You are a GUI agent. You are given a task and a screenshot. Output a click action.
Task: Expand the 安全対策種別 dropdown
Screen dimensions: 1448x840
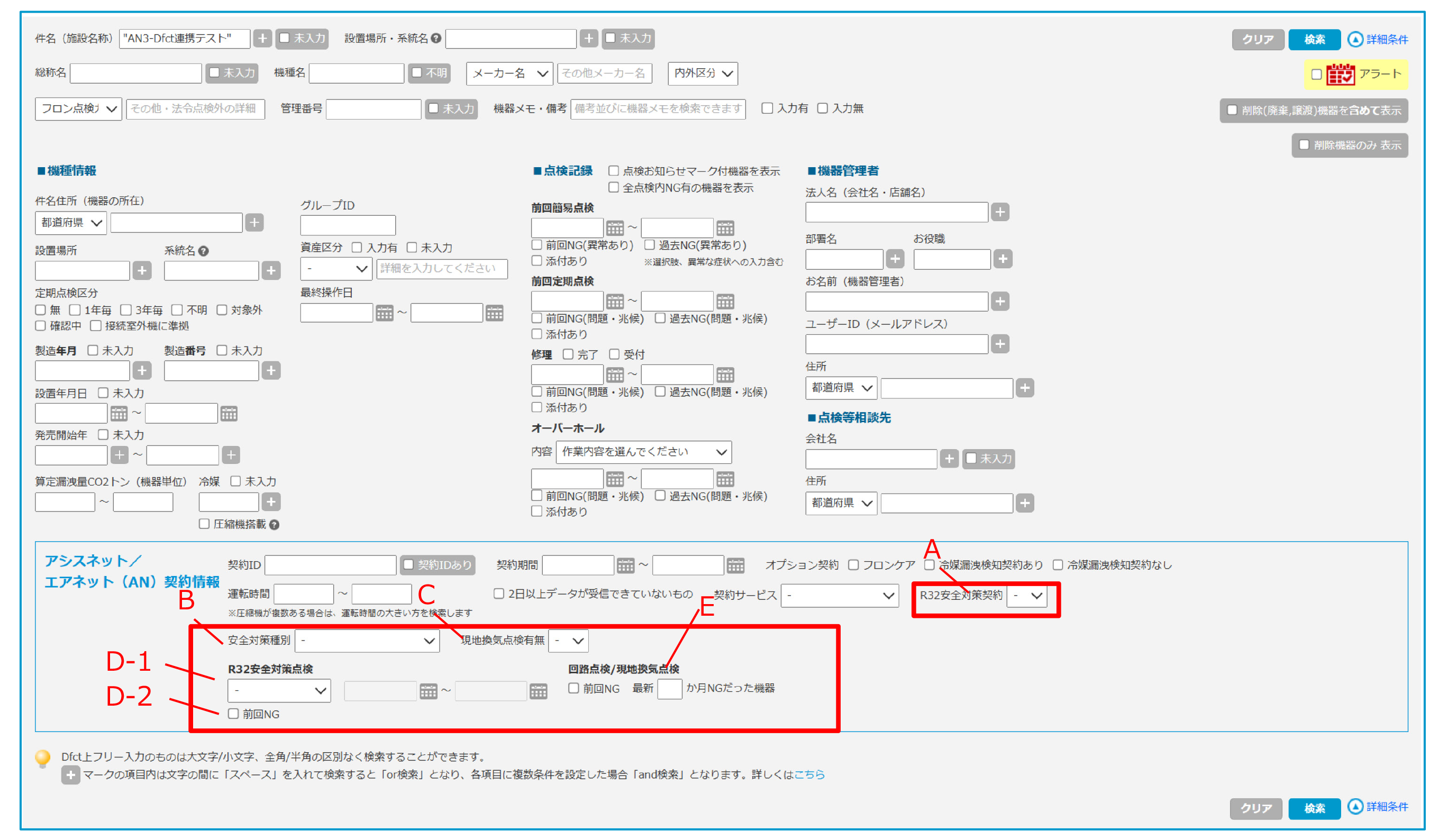coord(367,641)
